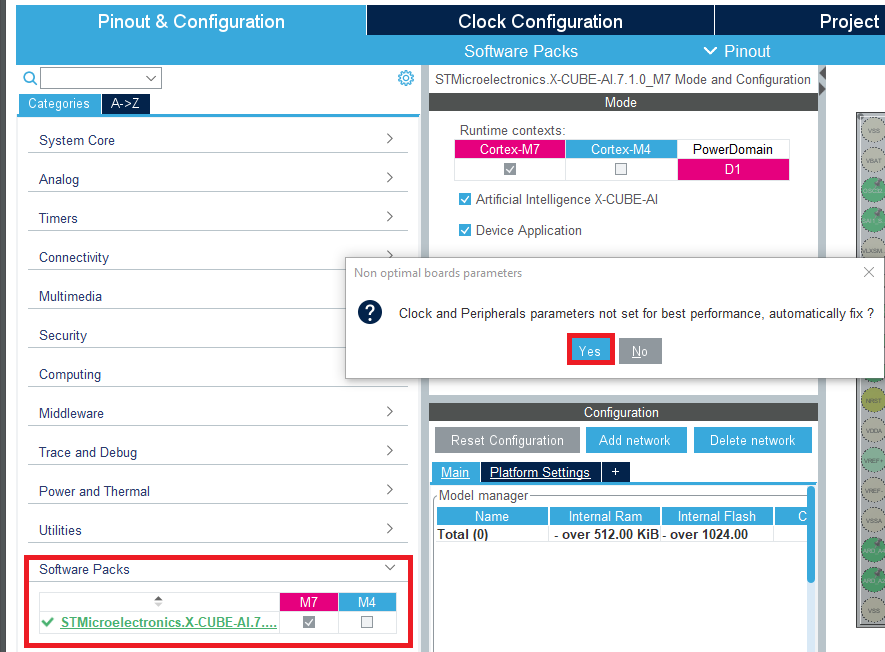Click the plus tab to add network
This screenshot has width=885, height=652.
[x=616, y=472]
